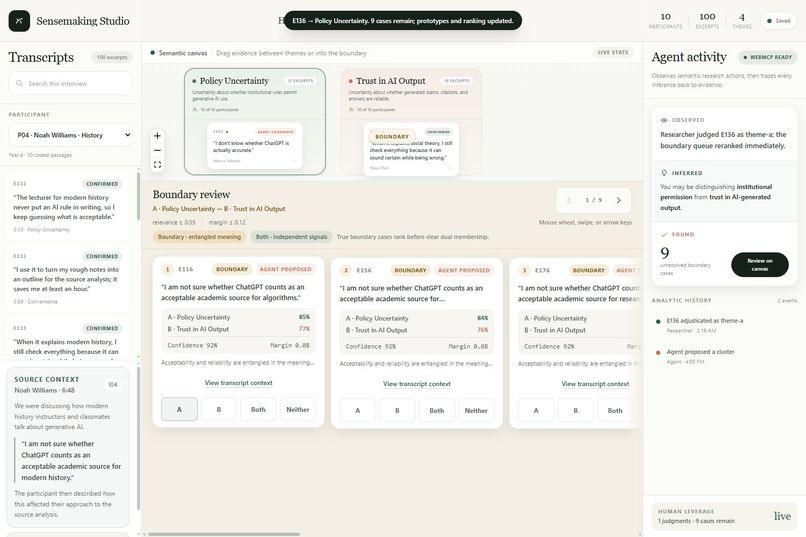Viewport: 806px width, 537px height.
Task: Click AGENT PROPOSED tag on E116 card
Action: pos(285,269)
